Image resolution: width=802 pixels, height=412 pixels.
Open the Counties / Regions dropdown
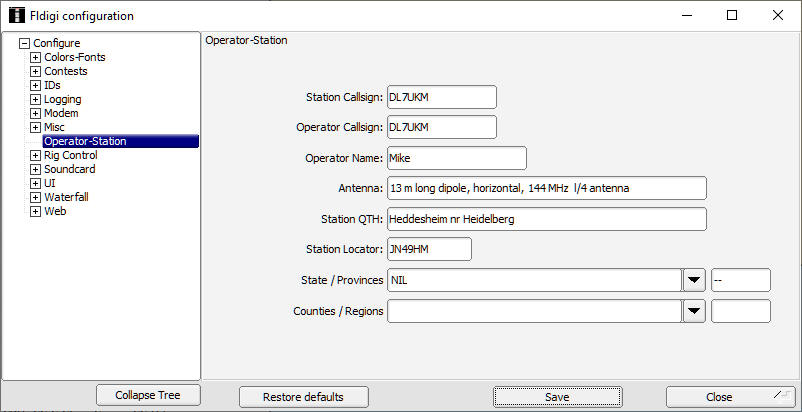click(694, 311)
